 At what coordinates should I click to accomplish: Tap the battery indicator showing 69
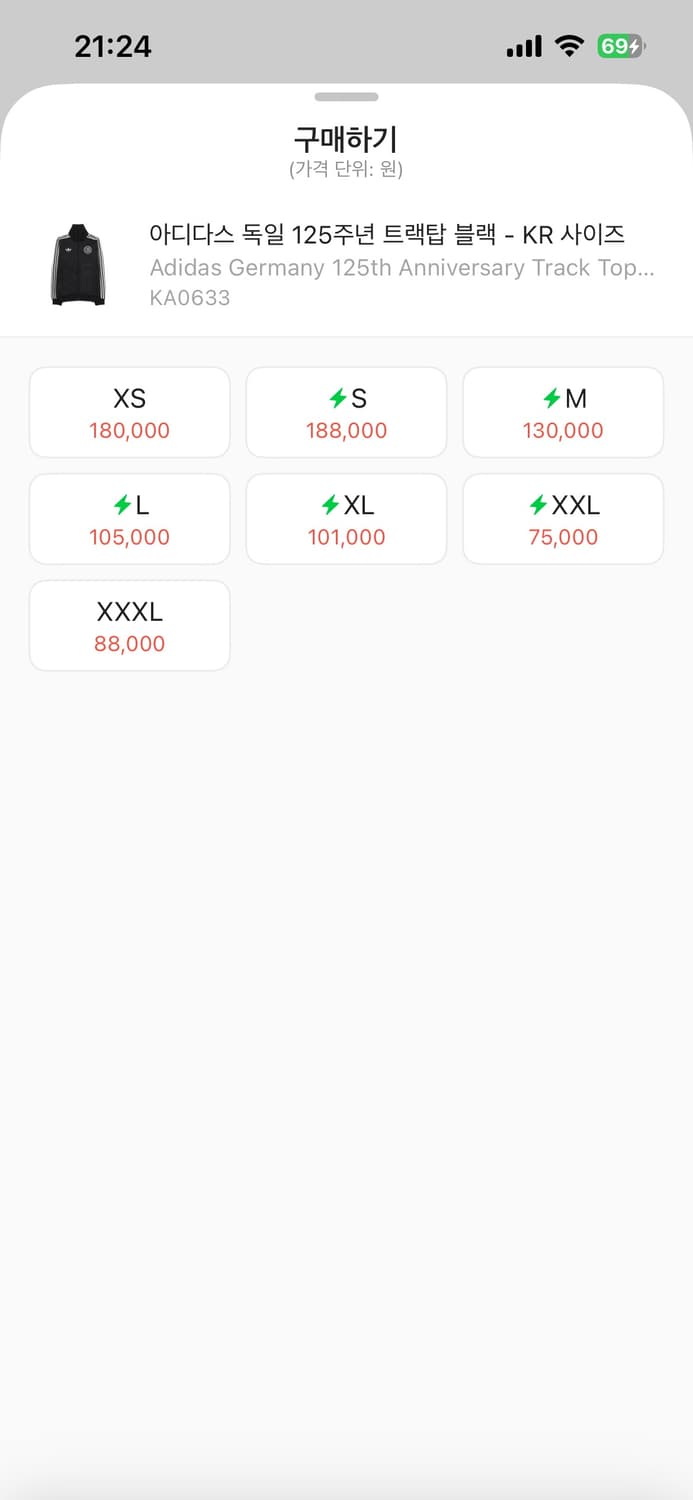point(621,46)
